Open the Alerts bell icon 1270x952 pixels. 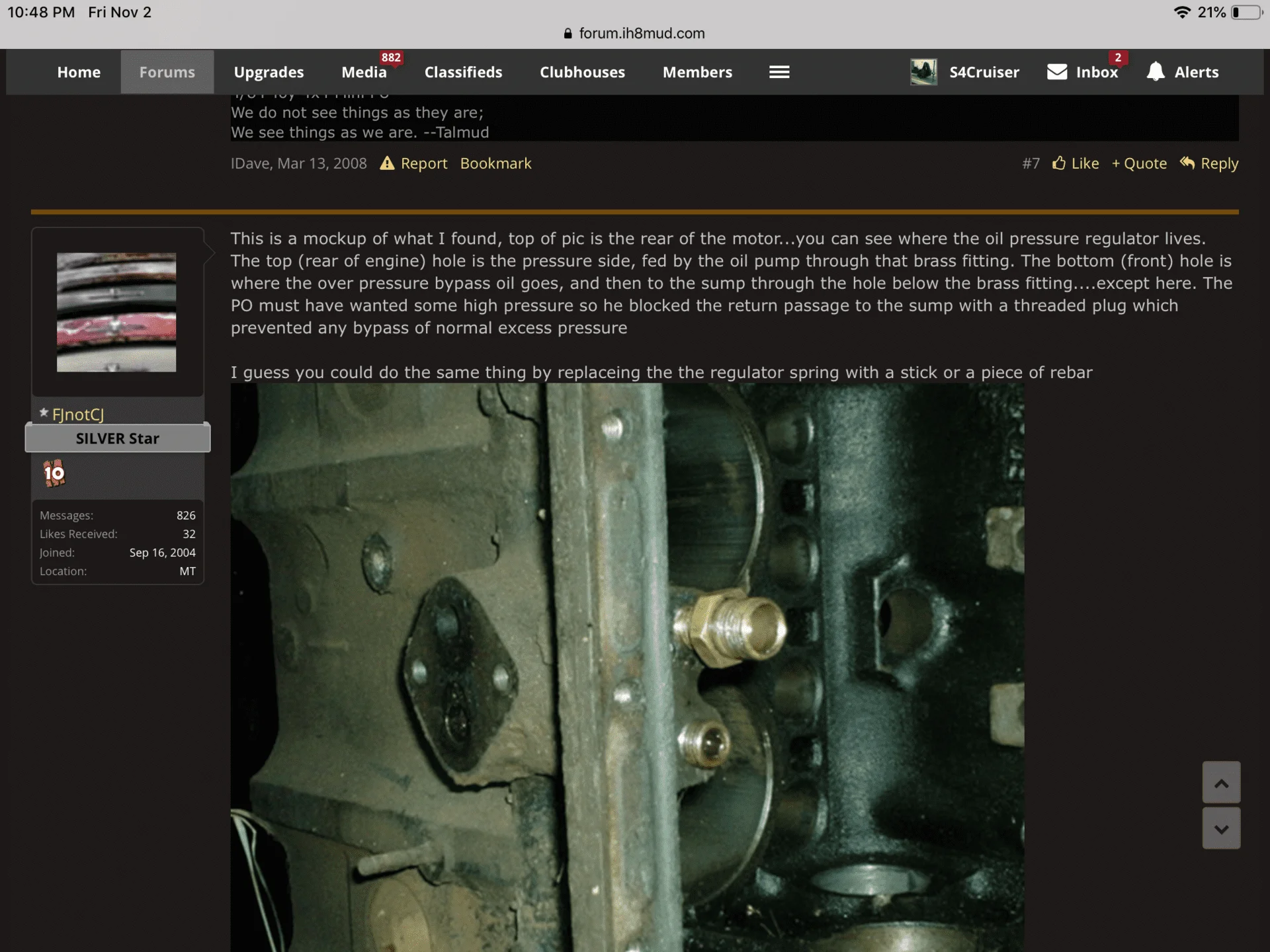coord(1155,71)
